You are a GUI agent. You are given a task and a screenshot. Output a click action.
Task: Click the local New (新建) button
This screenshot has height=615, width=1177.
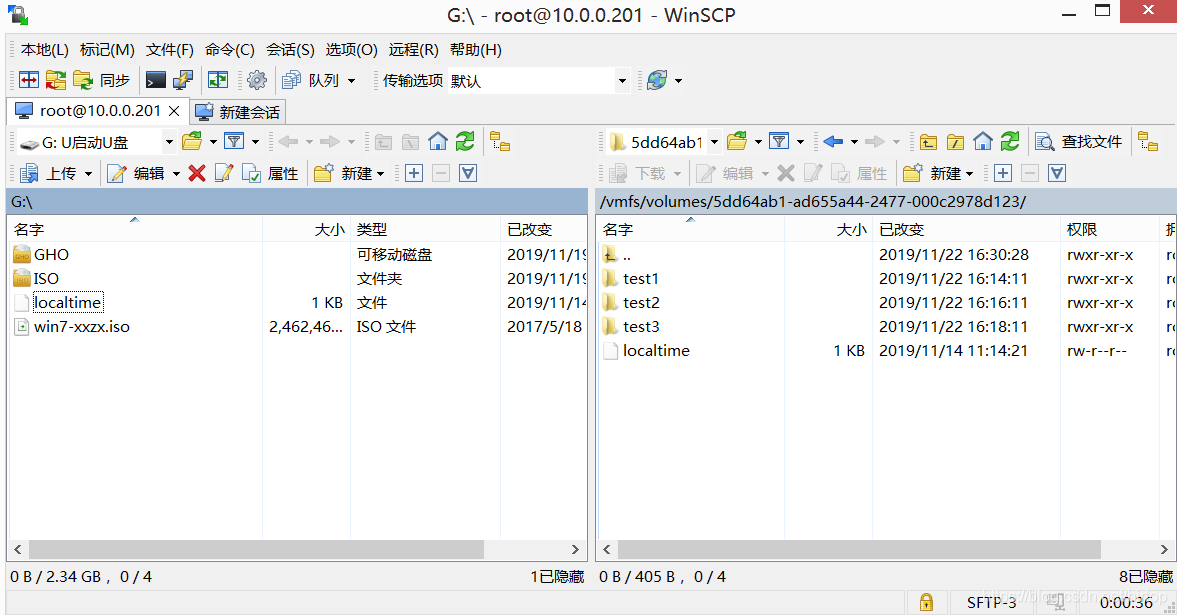pos(343,173)
